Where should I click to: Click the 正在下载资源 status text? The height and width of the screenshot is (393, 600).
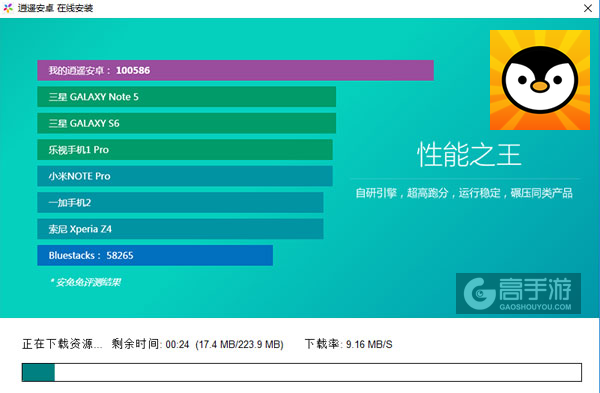(62, 344)
